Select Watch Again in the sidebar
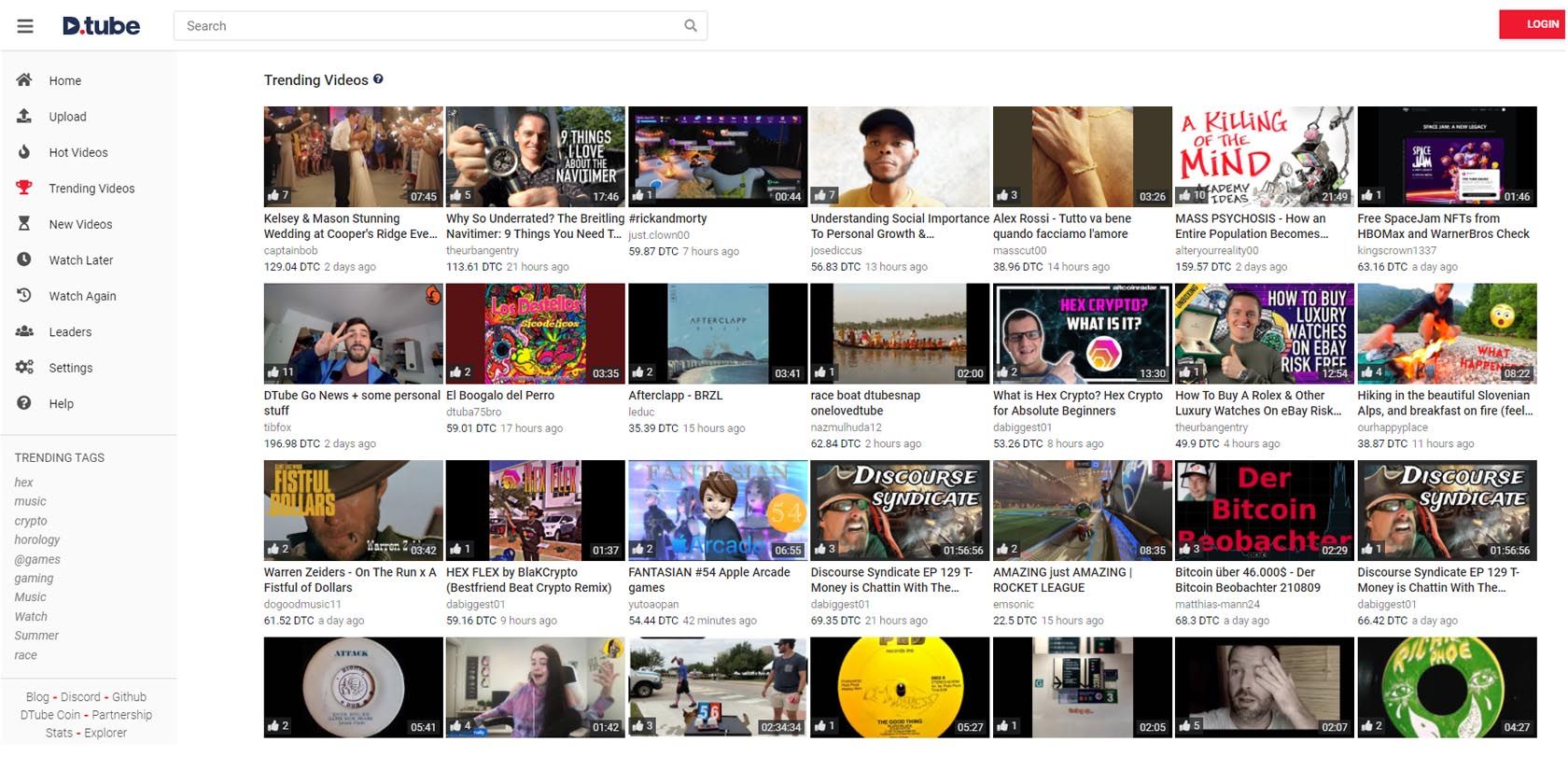The width and height of the screenshot is (1568, 784). 82,296
